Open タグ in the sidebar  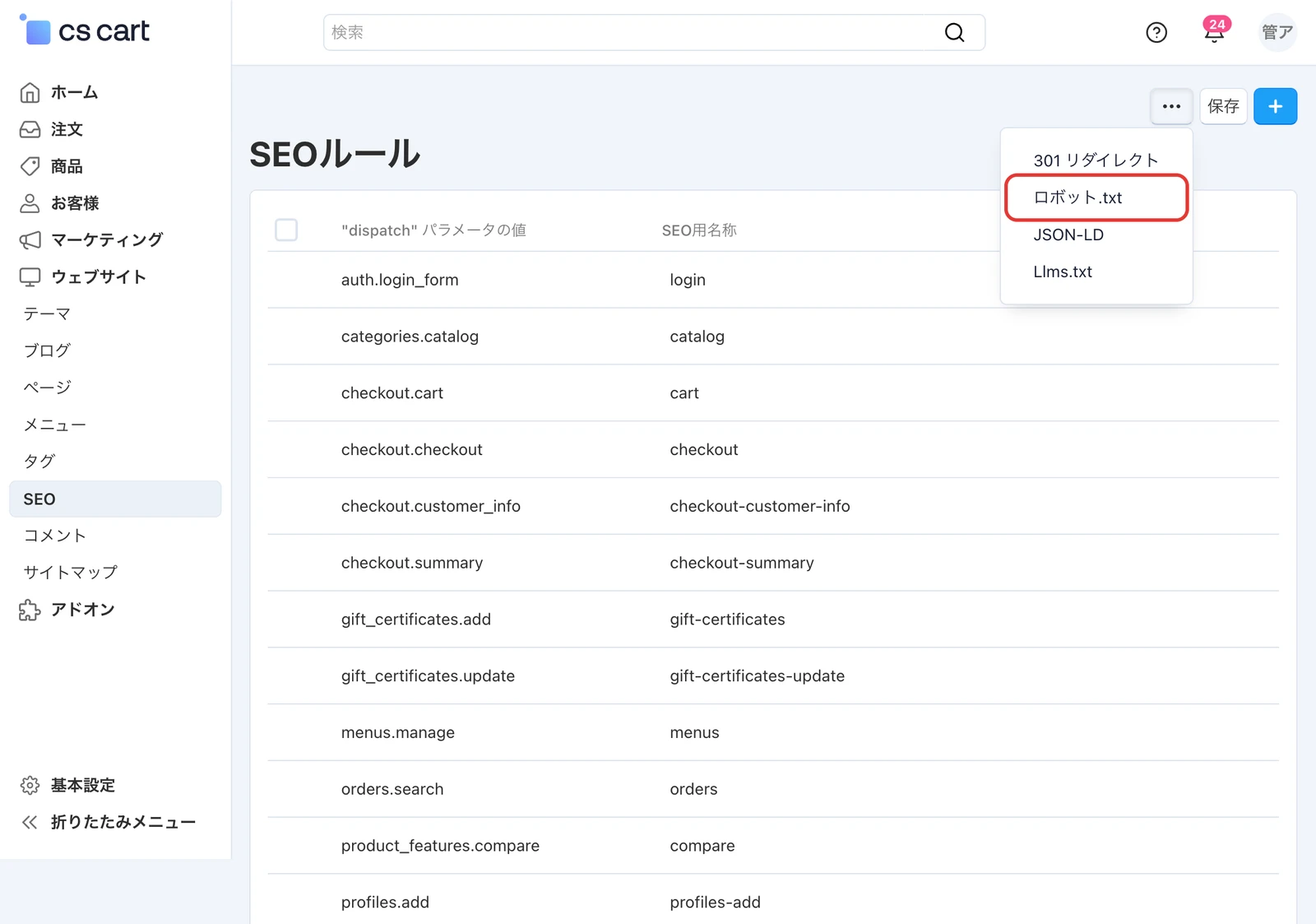pyautogui.click(x=39, y=462)
